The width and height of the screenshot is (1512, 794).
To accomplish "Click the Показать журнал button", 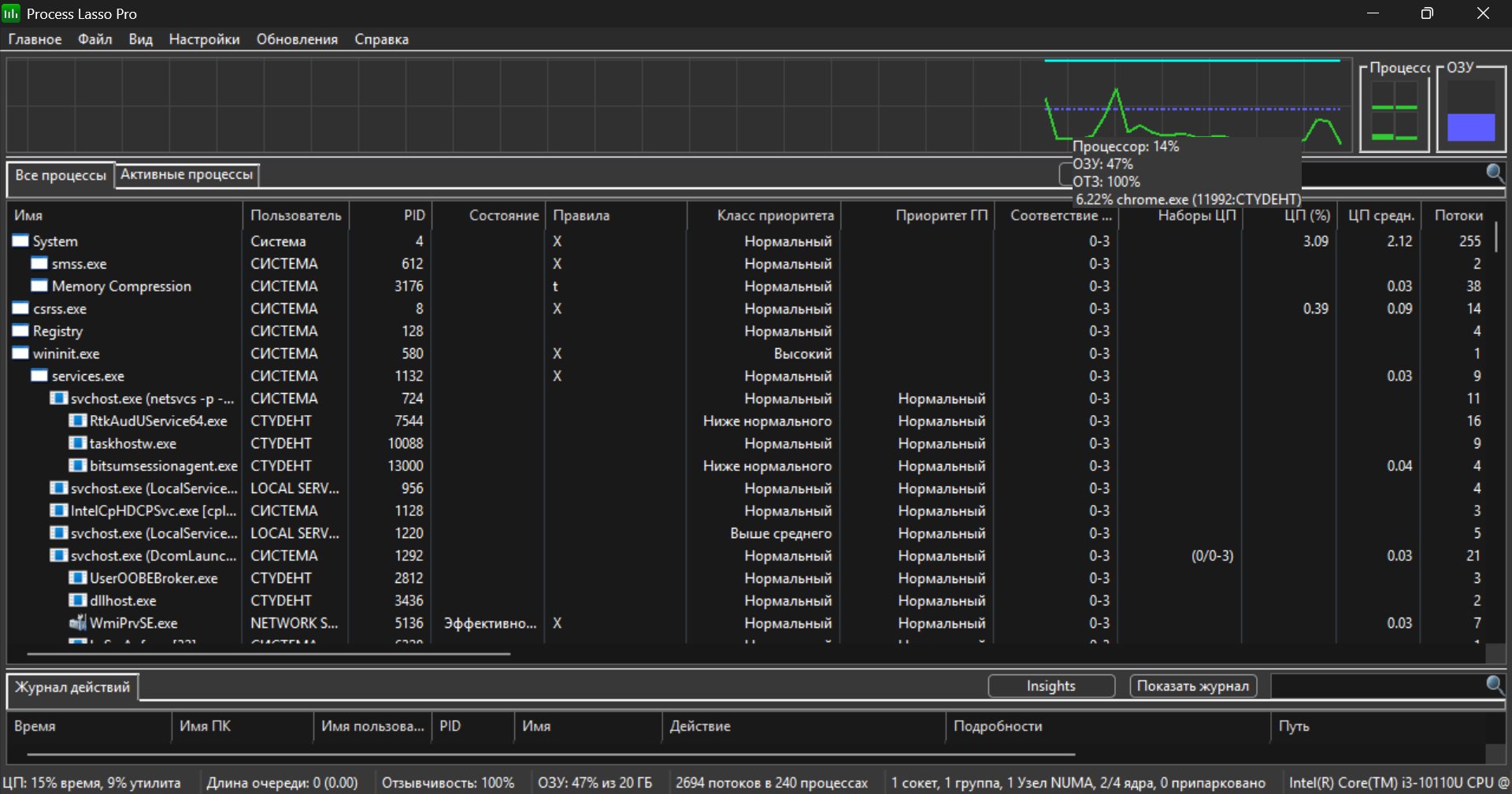I will coord(1192,686).
